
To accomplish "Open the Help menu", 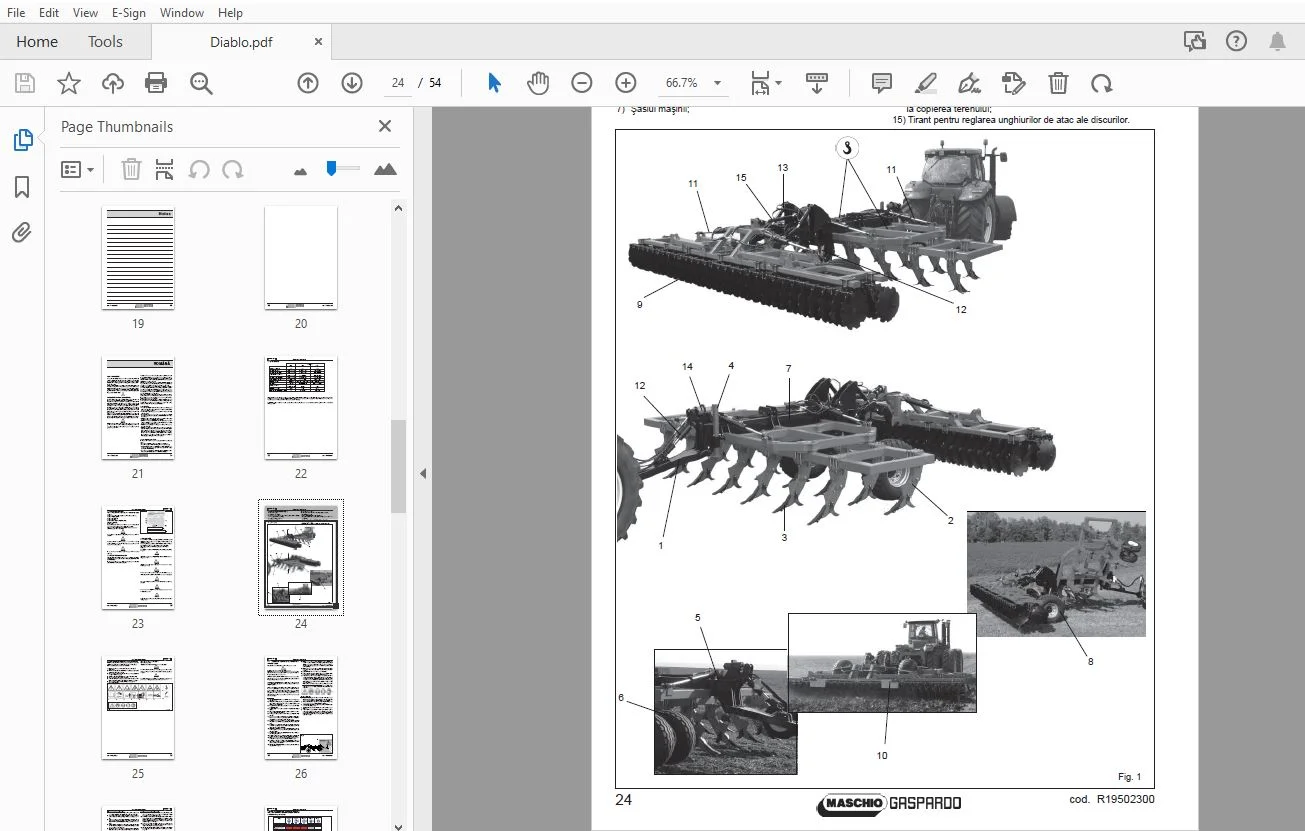I will tap(230, 13).
